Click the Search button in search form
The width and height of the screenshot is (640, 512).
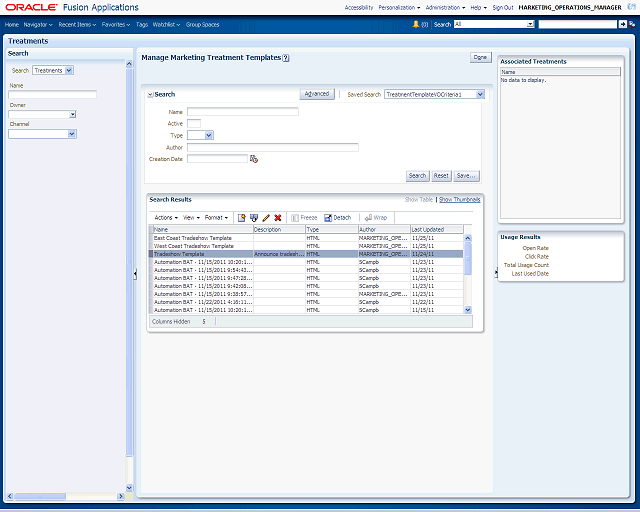pyautogui.click(x=417, y=176)
